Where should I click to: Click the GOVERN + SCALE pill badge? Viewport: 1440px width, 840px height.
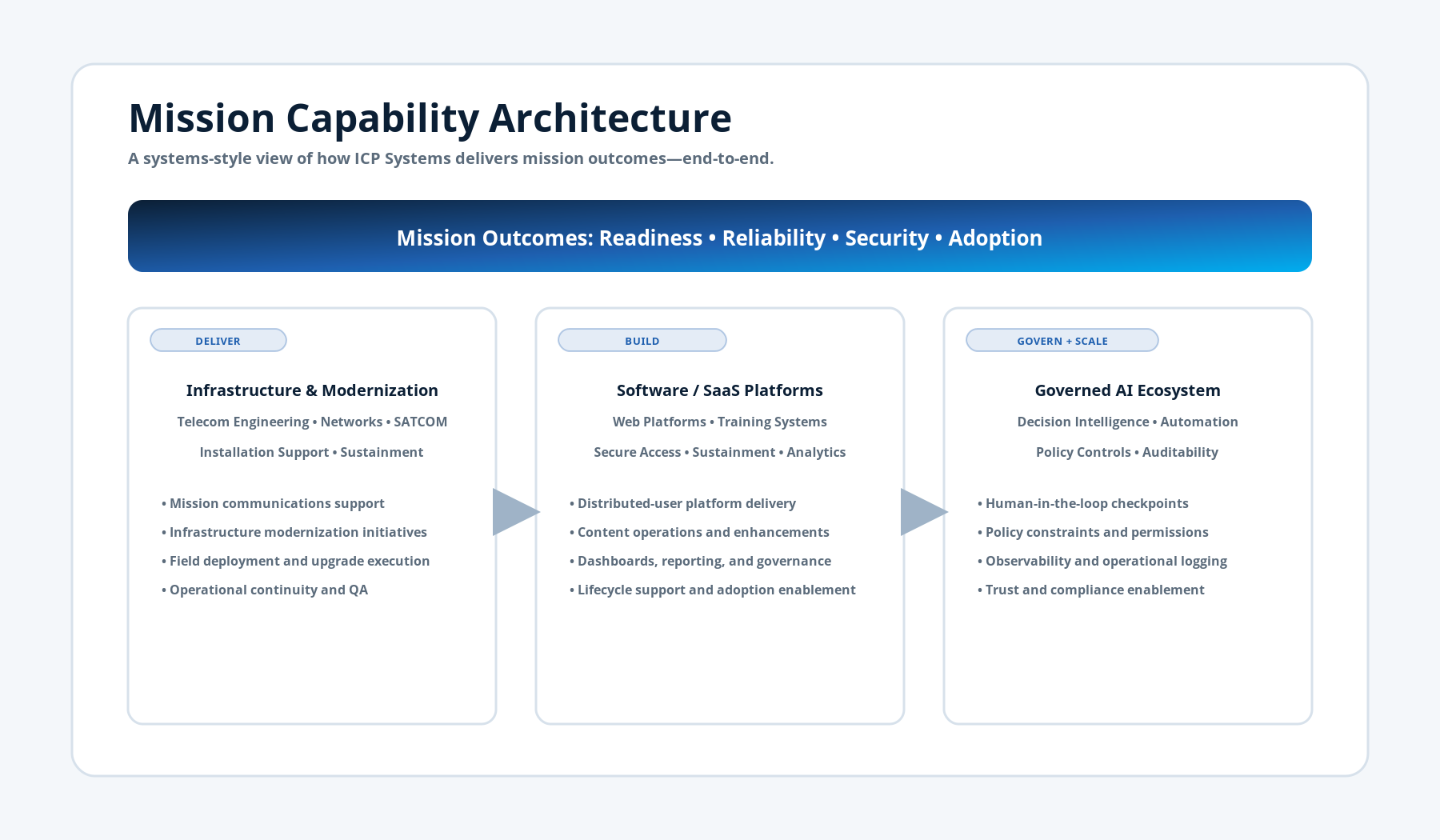[x=1062, y=340]
